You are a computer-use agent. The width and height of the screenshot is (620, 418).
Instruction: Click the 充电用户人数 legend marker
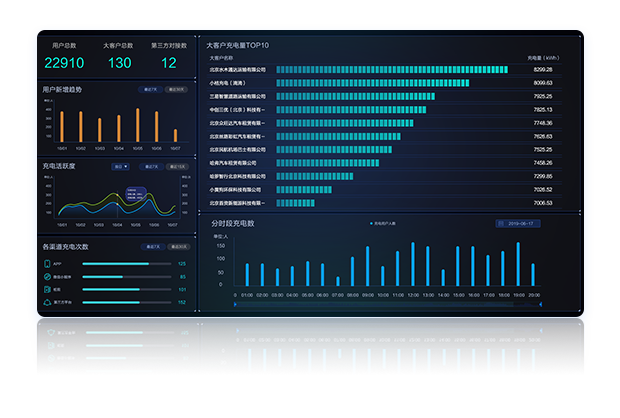[370, 223]
